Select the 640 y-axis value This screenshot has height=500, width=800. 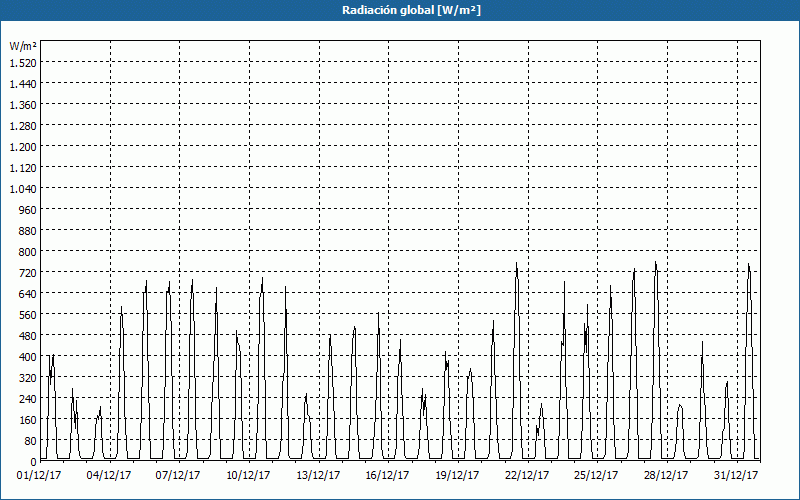[28, 294]
